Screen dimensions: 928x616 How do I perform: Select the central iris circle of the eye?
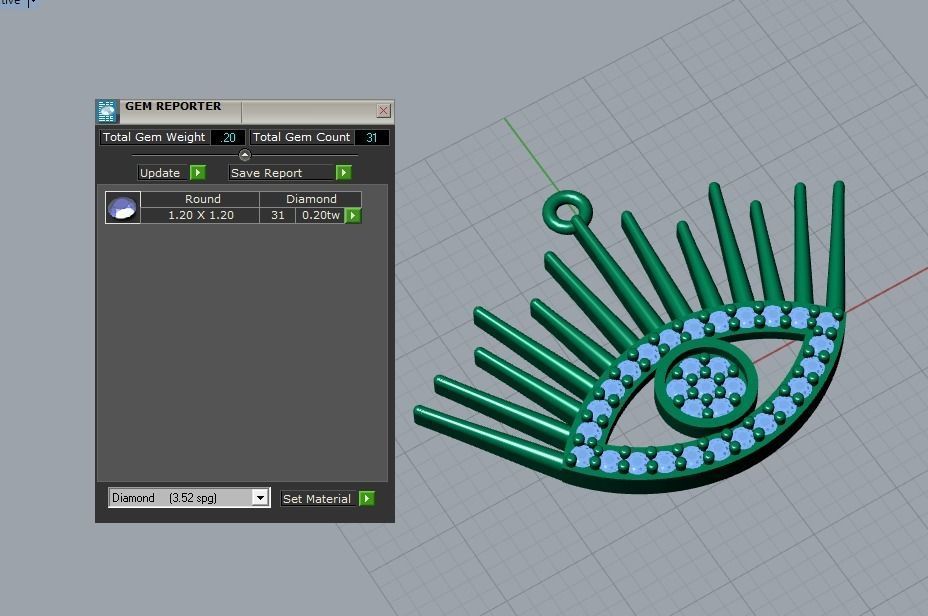click(705, 386)
